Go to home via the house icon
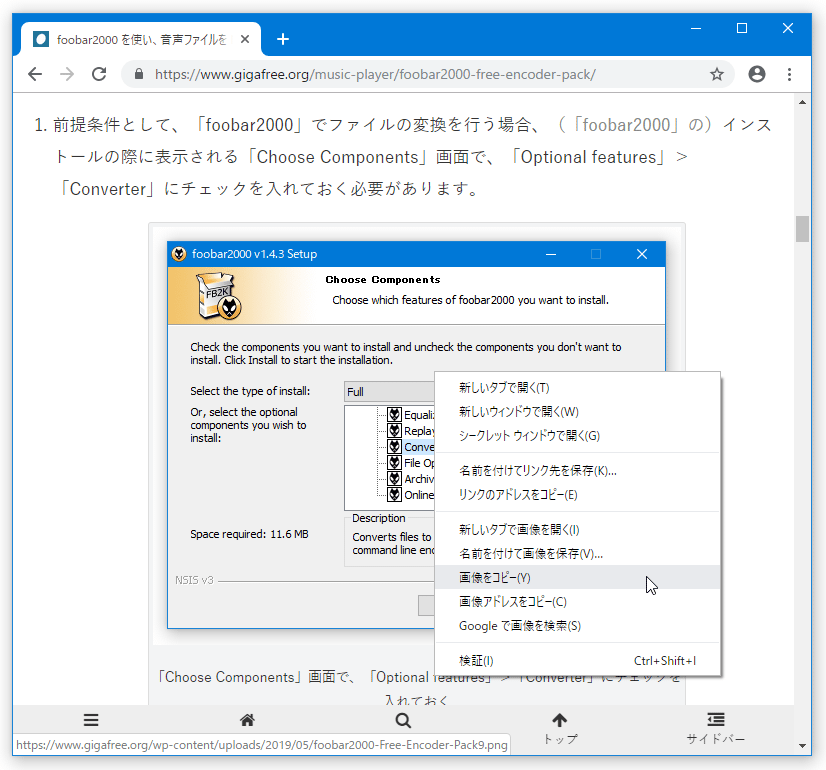This screenshot has width=826, height=770. tap(247, 720)
